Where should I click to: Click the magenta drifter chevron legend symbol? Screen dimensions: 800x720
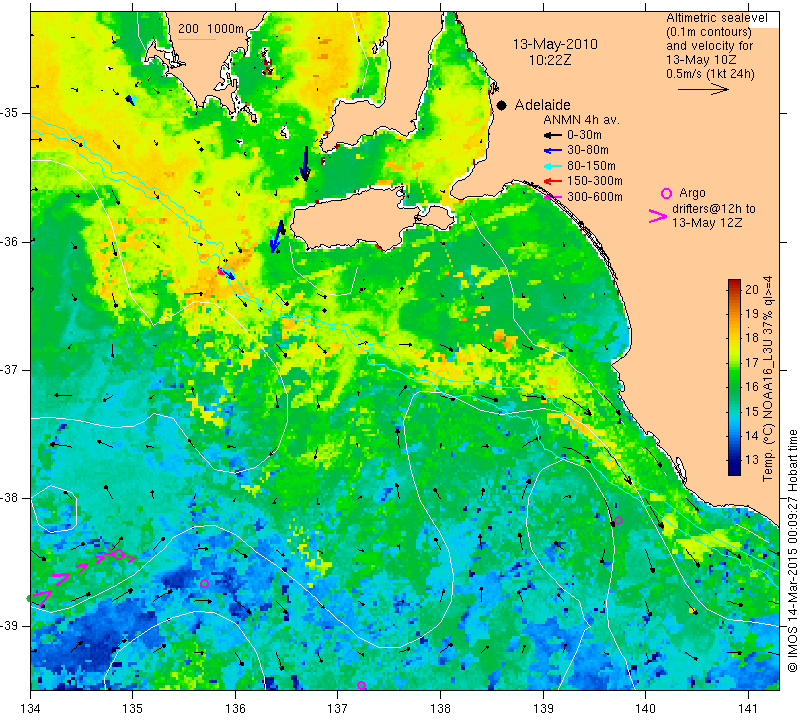[658, 216]
